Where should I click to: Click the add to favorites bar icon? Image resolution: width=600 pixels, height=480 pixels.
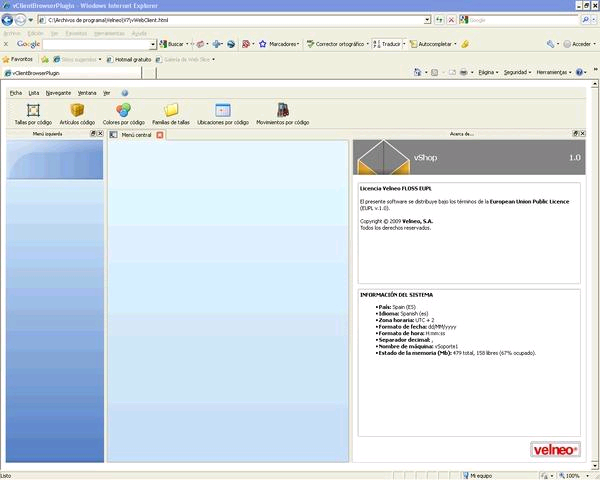coord(45,59)
